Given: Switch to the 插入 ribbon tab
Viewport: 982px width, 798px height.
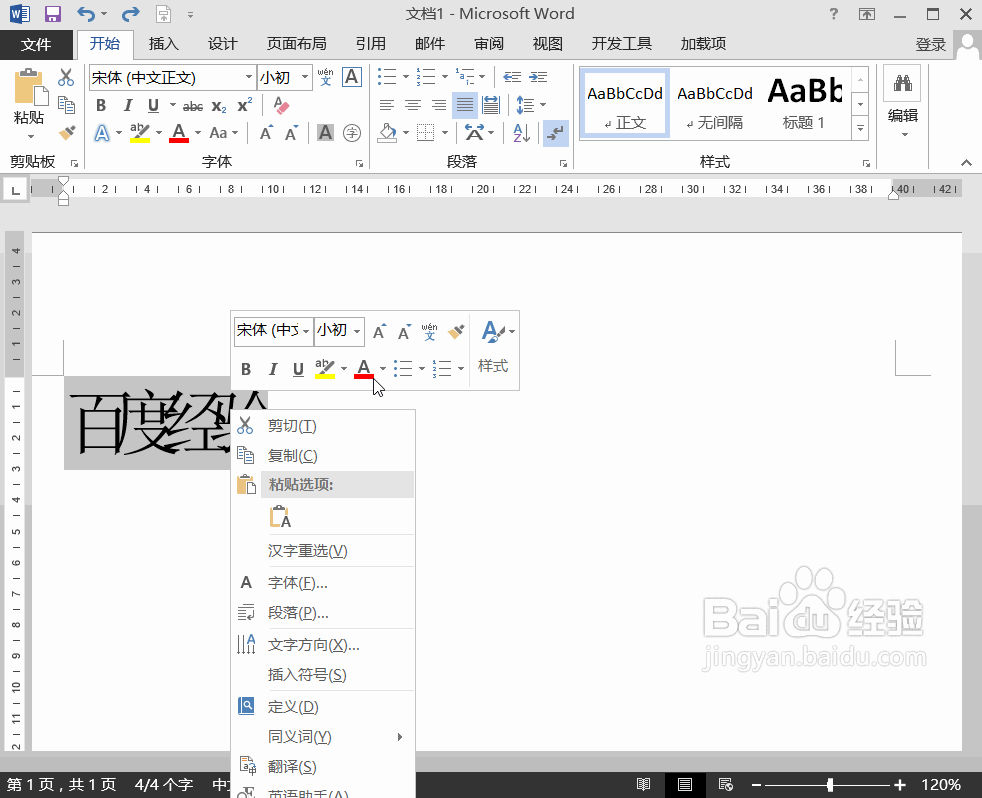Looking at the screenshot, I should pyautogui.click(x=163, y=43).
